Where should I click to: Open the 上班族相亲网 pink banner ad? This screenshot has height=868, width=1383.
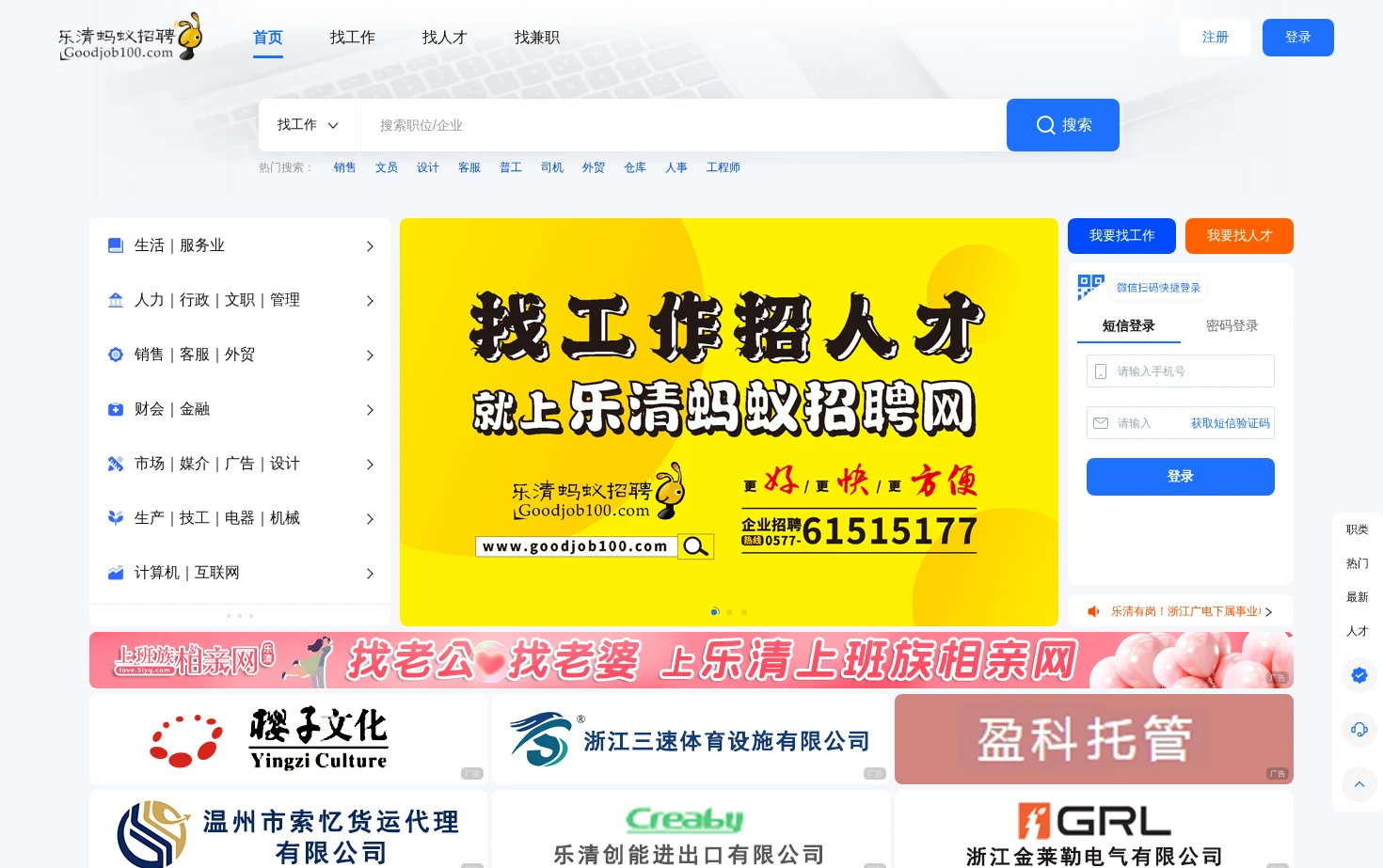click(x=691, y=660)
